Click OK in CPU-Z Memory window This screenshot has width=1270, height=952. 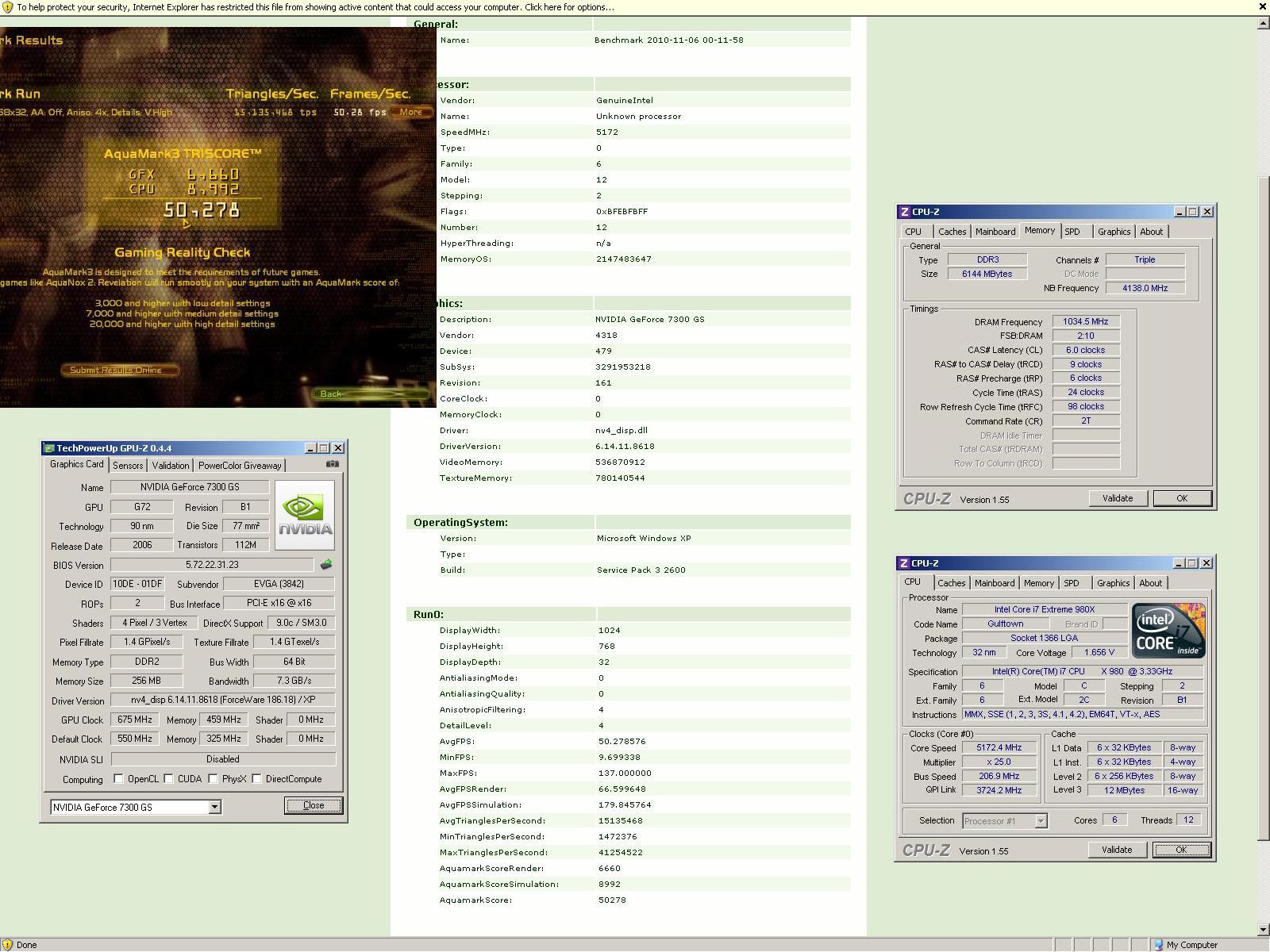(1182, 498)
